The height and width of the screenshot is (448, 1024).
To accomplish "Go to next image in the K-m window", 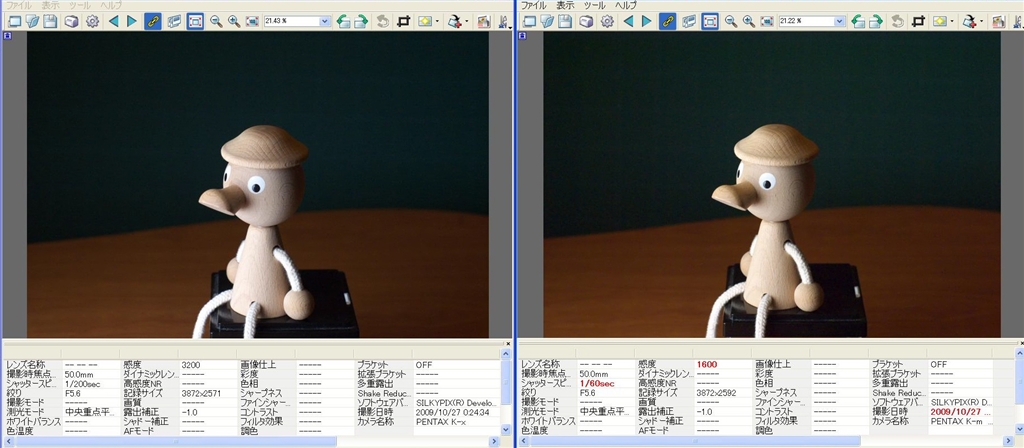I will (x=647, y=22).
